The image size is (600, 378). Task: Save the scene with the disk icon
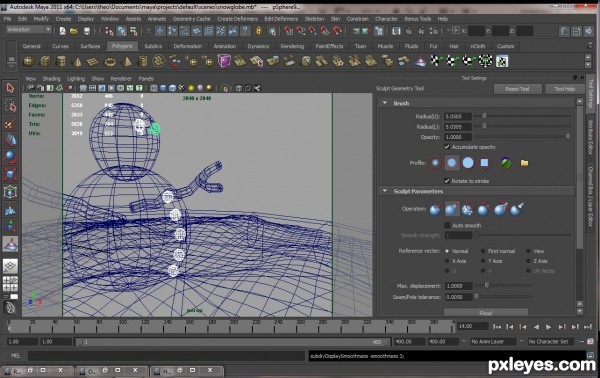point(87,31)
